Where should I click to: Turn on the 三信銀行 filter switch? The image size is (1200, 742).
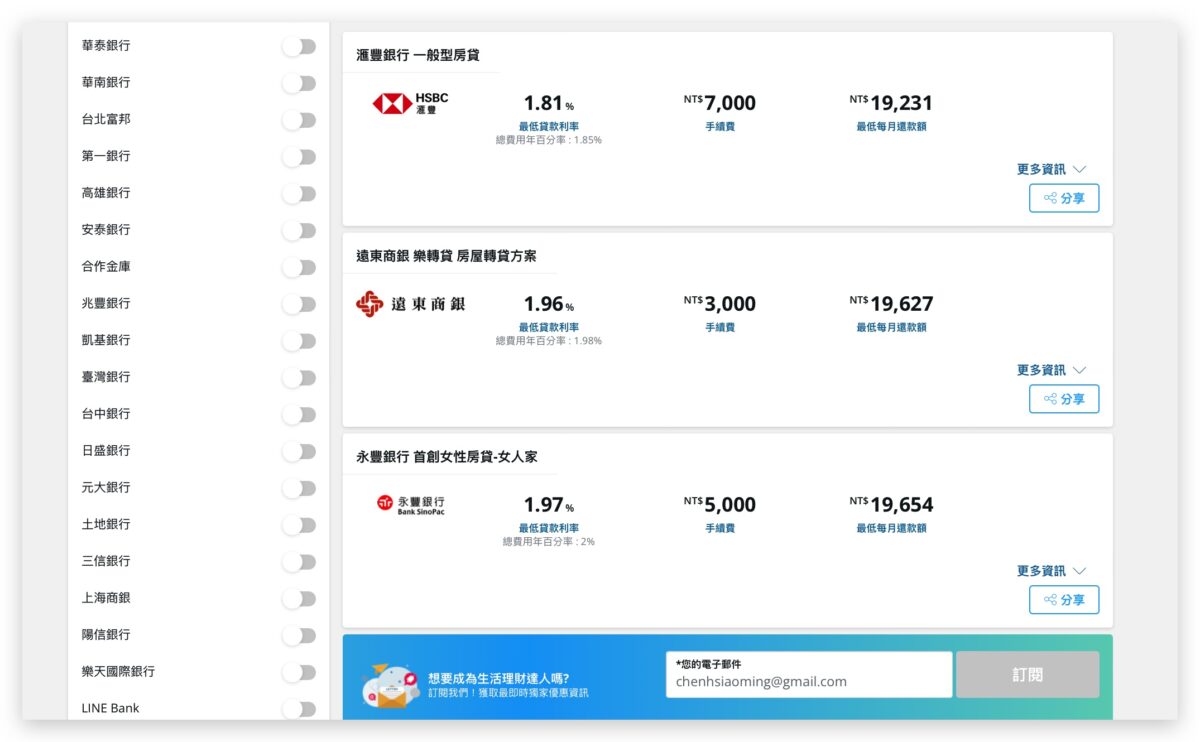point(299,561)
